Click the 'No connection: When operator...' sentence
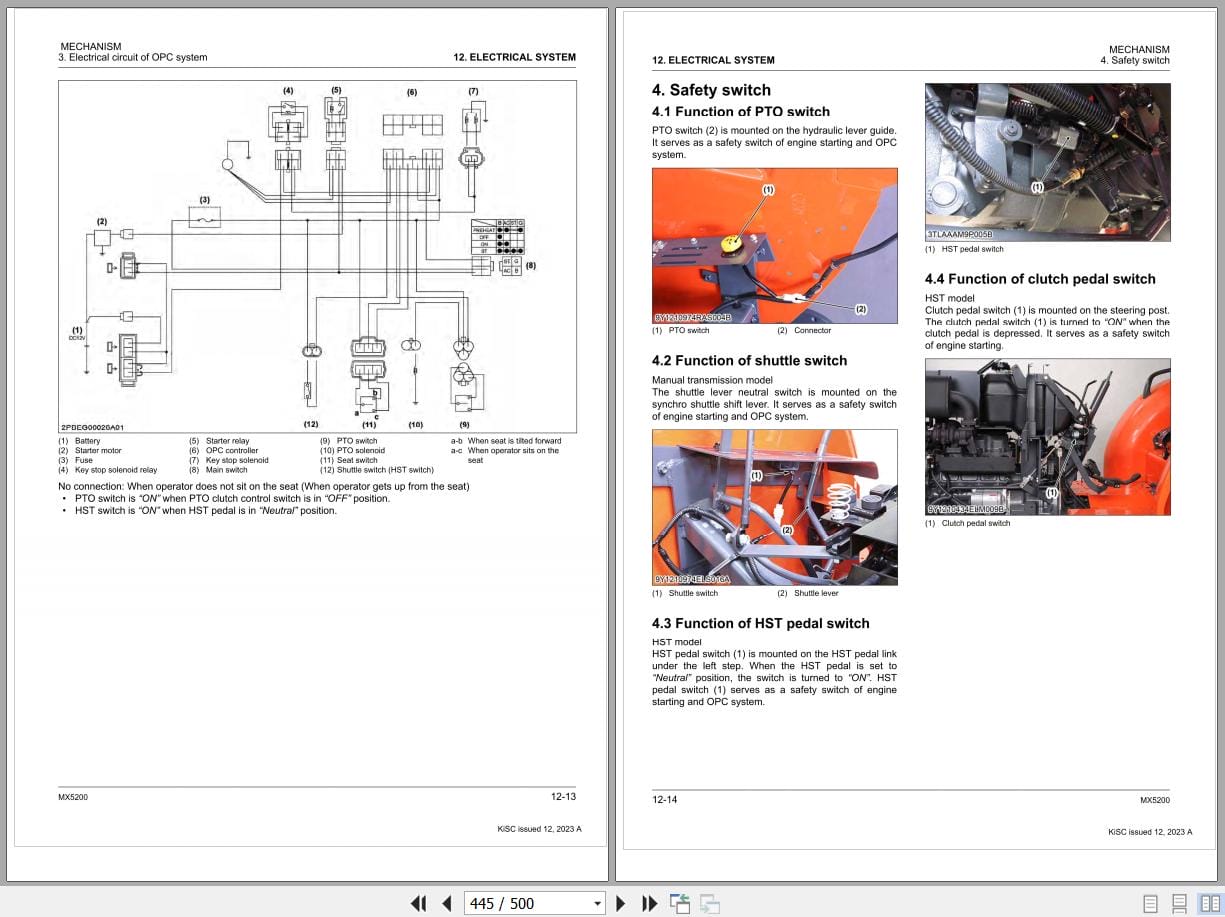 point(264,487)
